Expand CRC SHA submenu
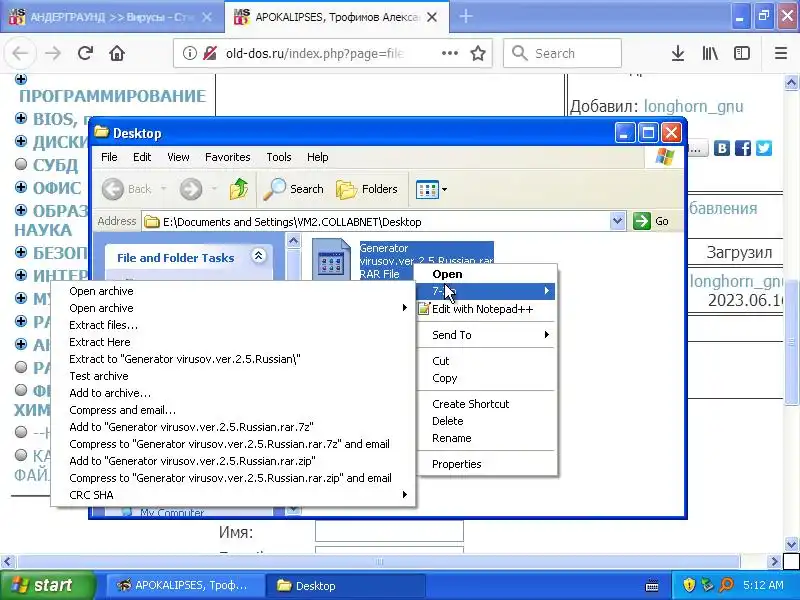The image size is (800, 600). coord(234,495)
